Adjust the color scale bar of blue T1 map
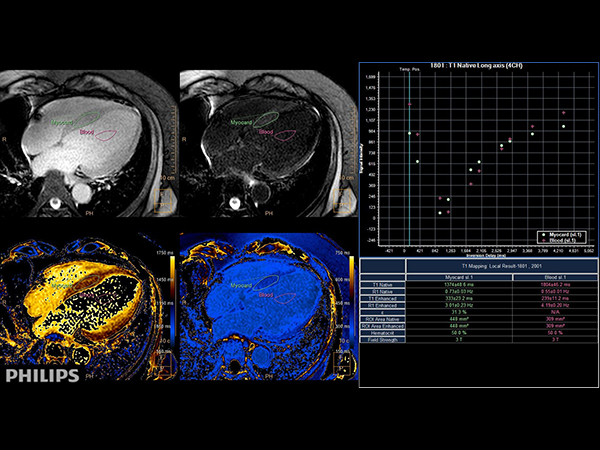 pyautogui.click(x=352, y=302)
